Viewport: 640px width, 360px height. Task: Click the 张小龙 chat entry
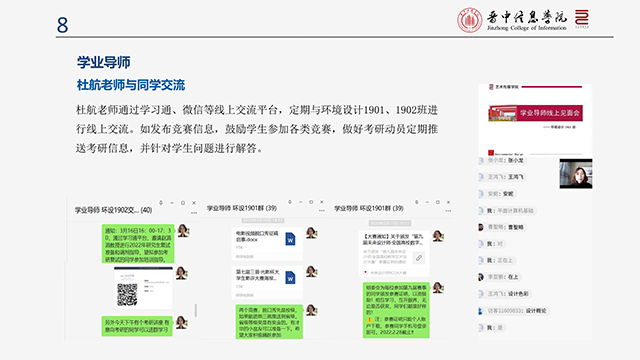pos(505,160)
